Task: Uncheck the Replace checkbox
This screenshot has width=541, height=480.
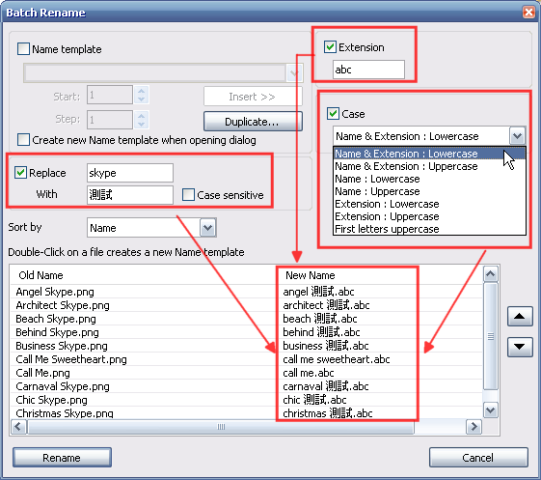Action: [x=21, y=173]
